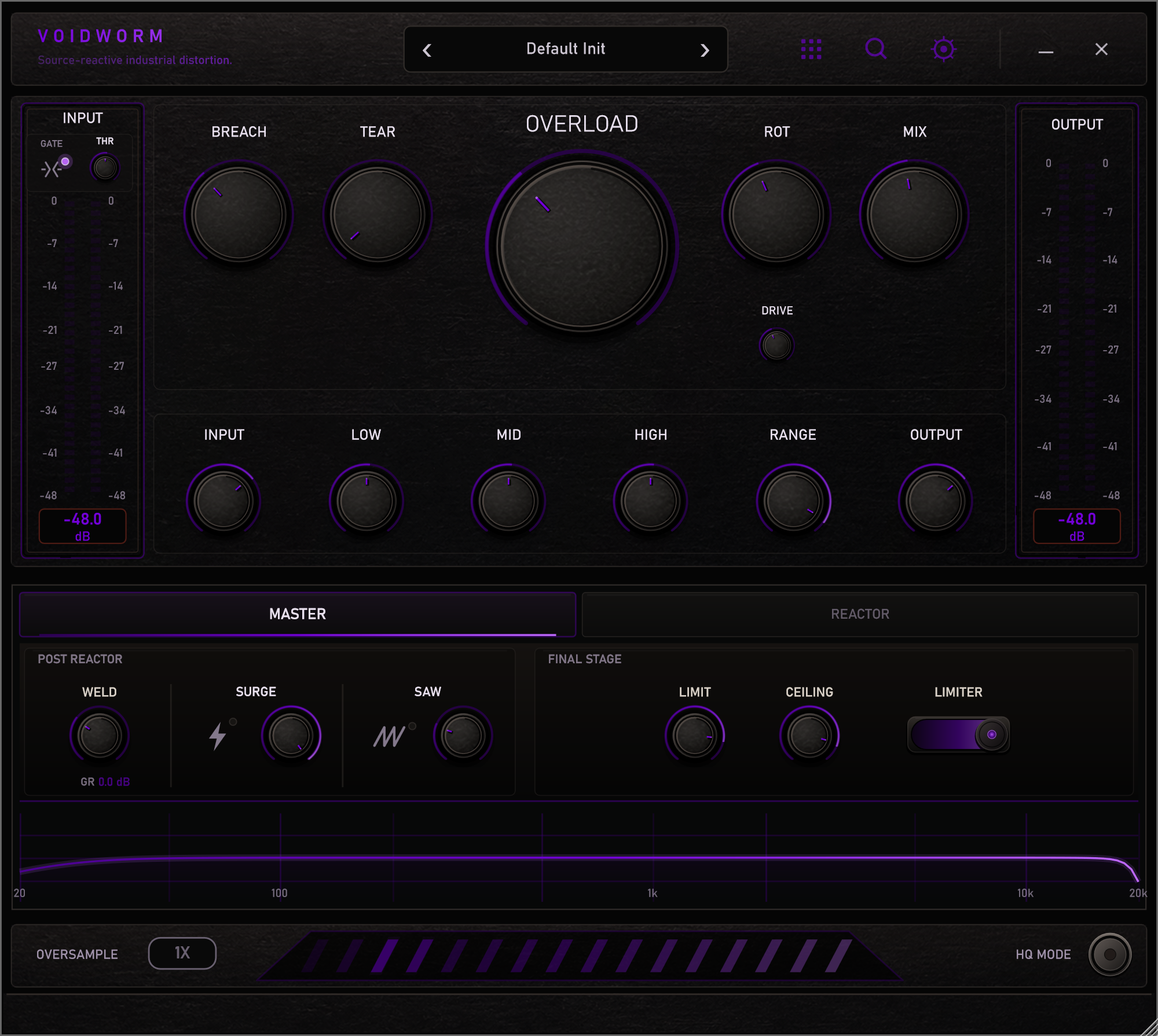Click the LIMIT knob

pos(694,736)
